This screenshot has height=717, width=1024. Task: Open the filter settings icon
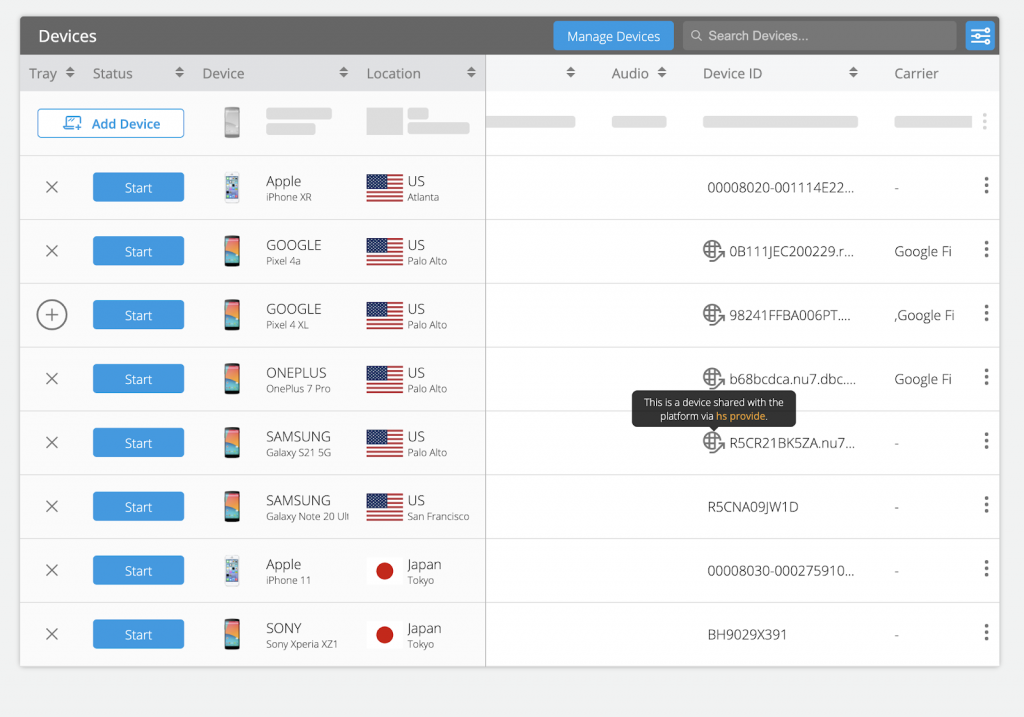click(x=980, y=36)
